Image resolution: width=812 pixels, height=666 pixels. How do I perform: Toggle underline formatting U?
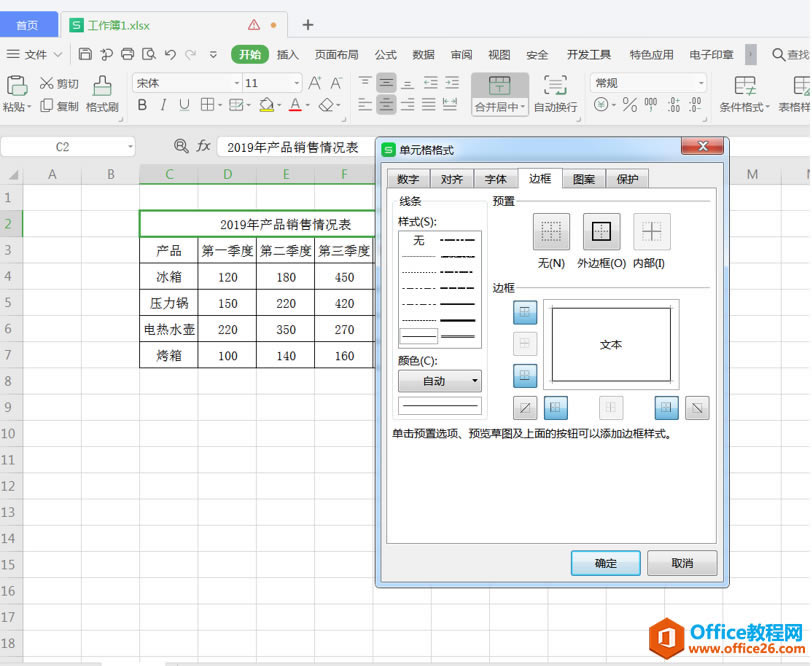tap(184, 105)
